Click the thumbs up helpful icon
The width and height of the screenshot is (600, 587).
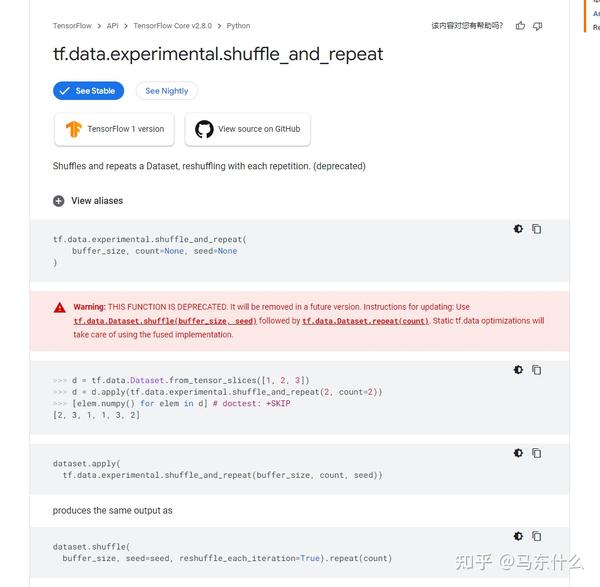(x=520, y=26)
